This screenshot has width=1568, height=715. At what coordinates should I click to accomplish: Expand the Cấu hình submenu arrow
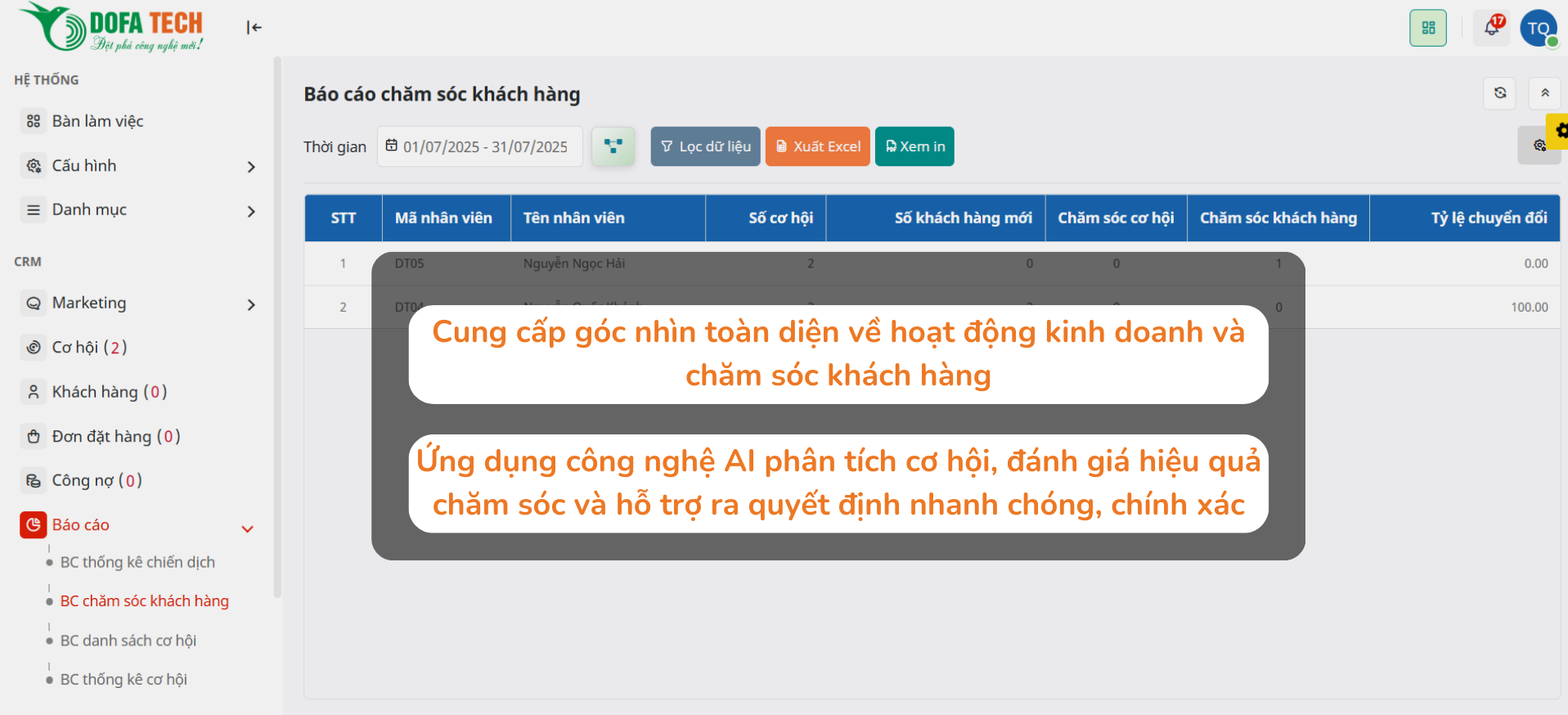click(251, 167)
